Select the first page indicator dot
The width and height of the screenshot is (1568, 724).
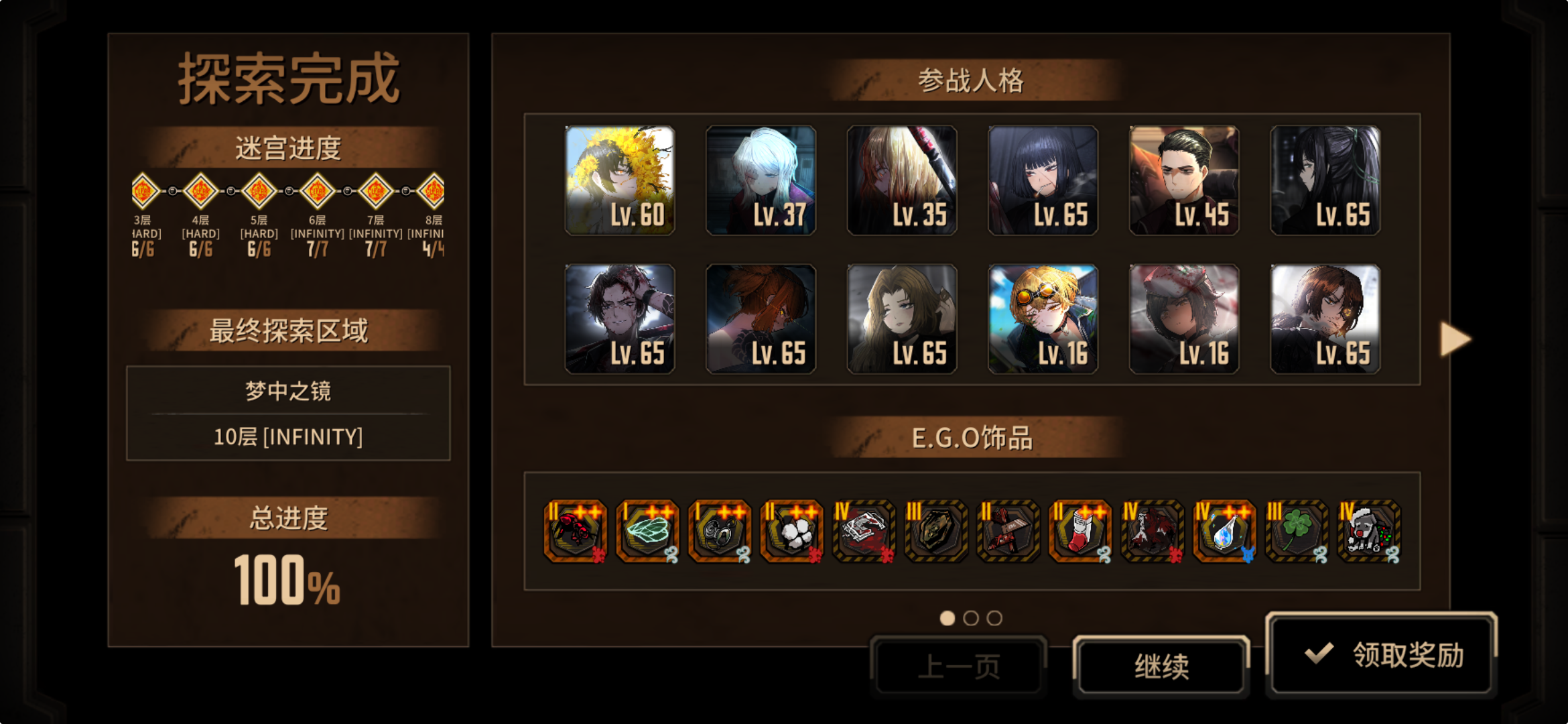[x=948, y=618]
